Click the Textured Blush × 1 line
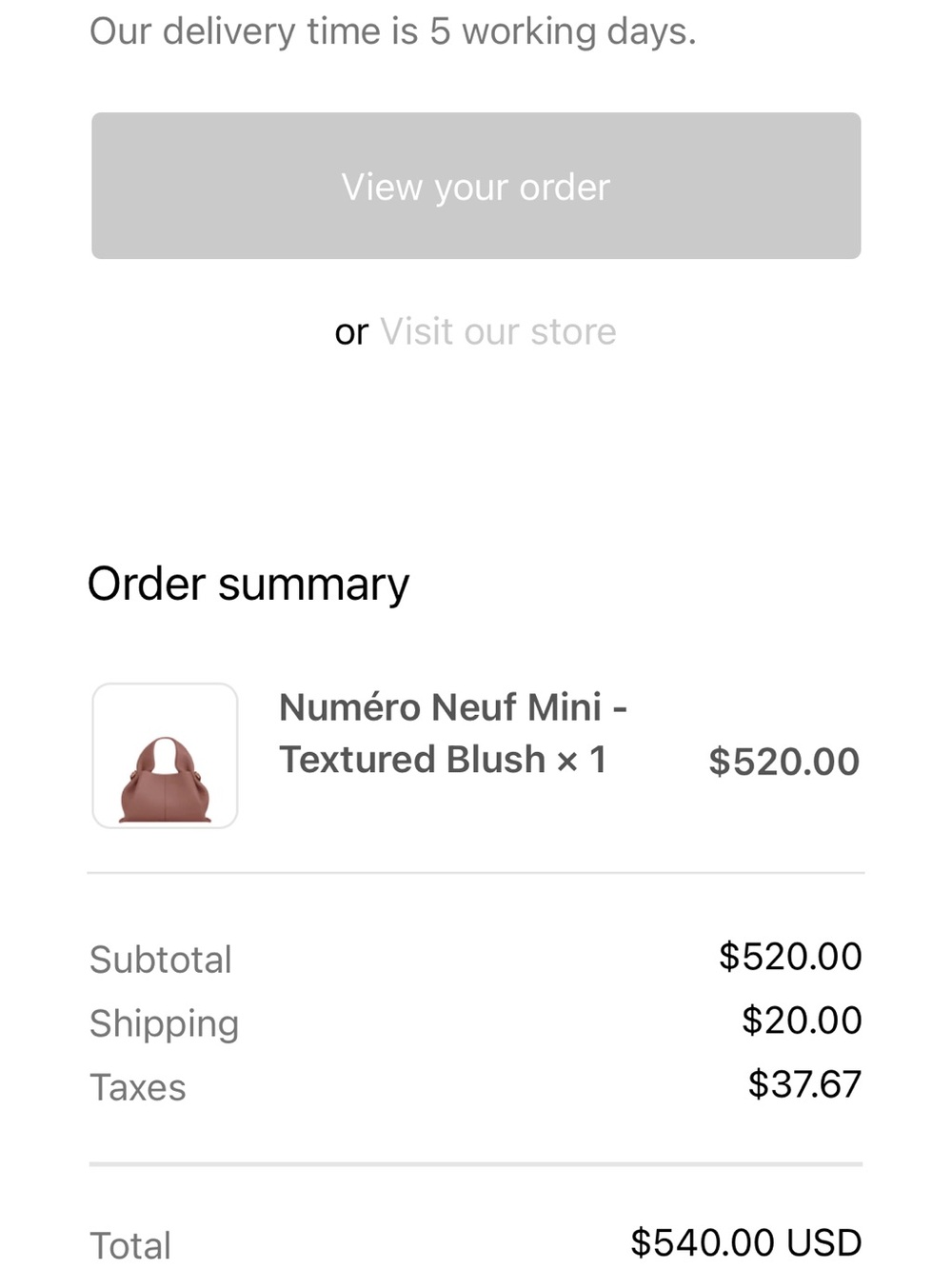Viewport: 952px width, 1269px height. (443, 760)
